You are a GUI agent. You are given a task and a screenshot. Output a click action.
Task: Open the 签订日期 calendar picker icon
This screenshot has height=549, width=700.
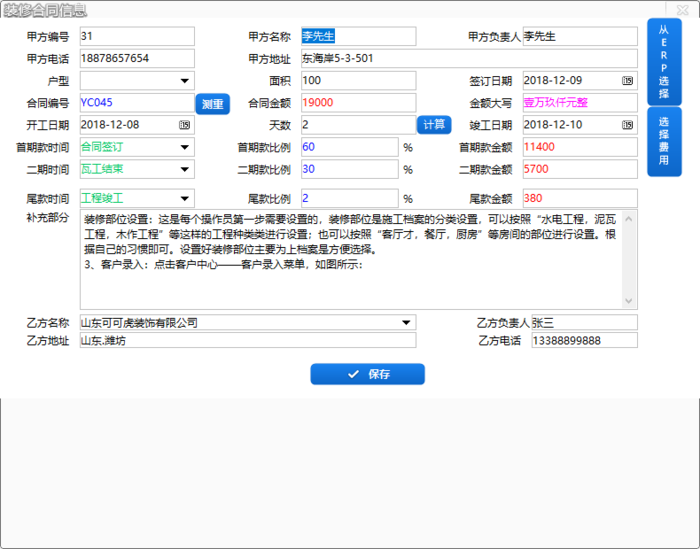click(627, 81)
